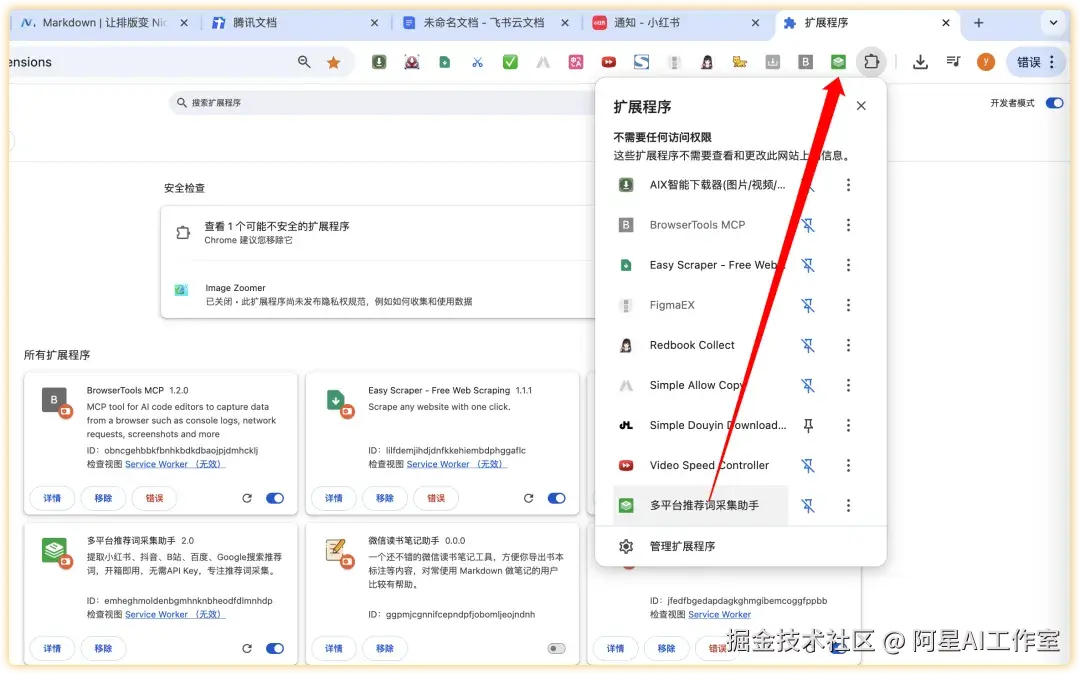The image size is (1080, 674).
Task: Click the address bar zoom magnifier icon
Action: coord(304,62)
